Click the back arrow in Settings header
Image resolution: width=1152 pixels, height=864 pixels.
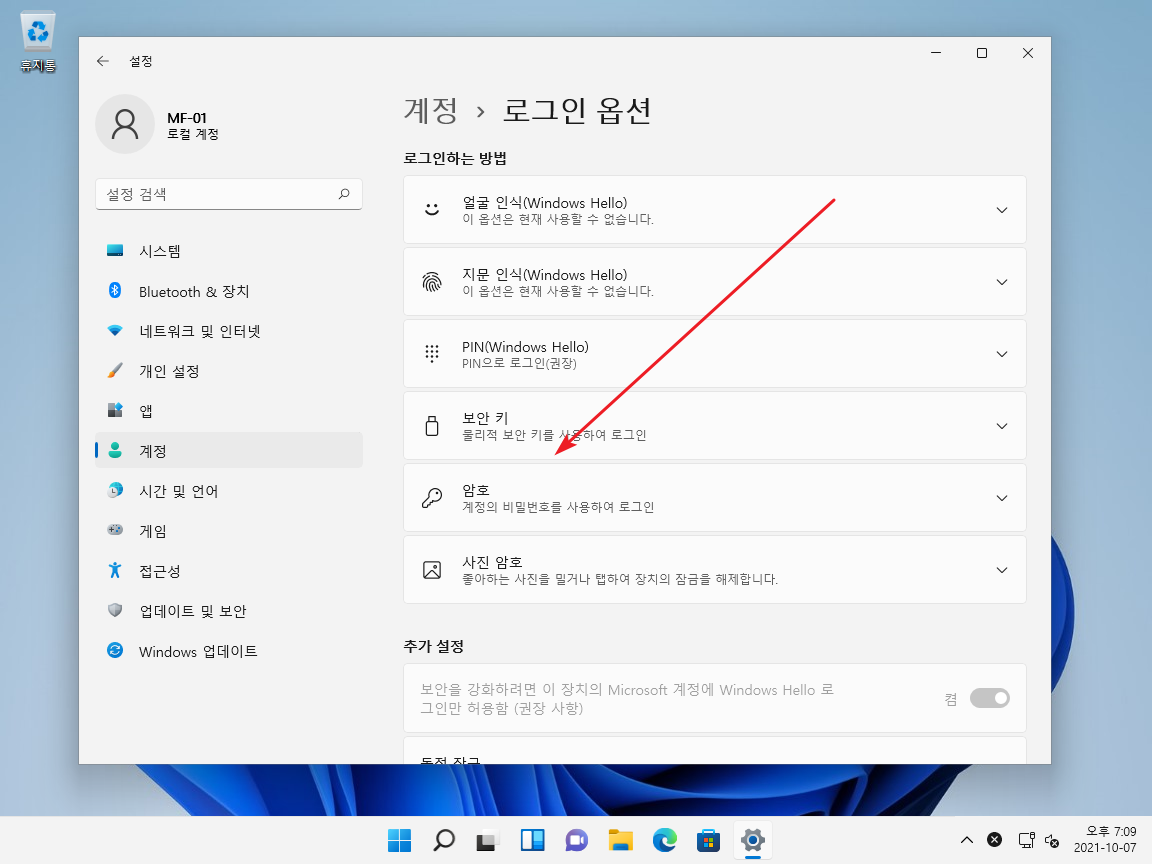103,61
